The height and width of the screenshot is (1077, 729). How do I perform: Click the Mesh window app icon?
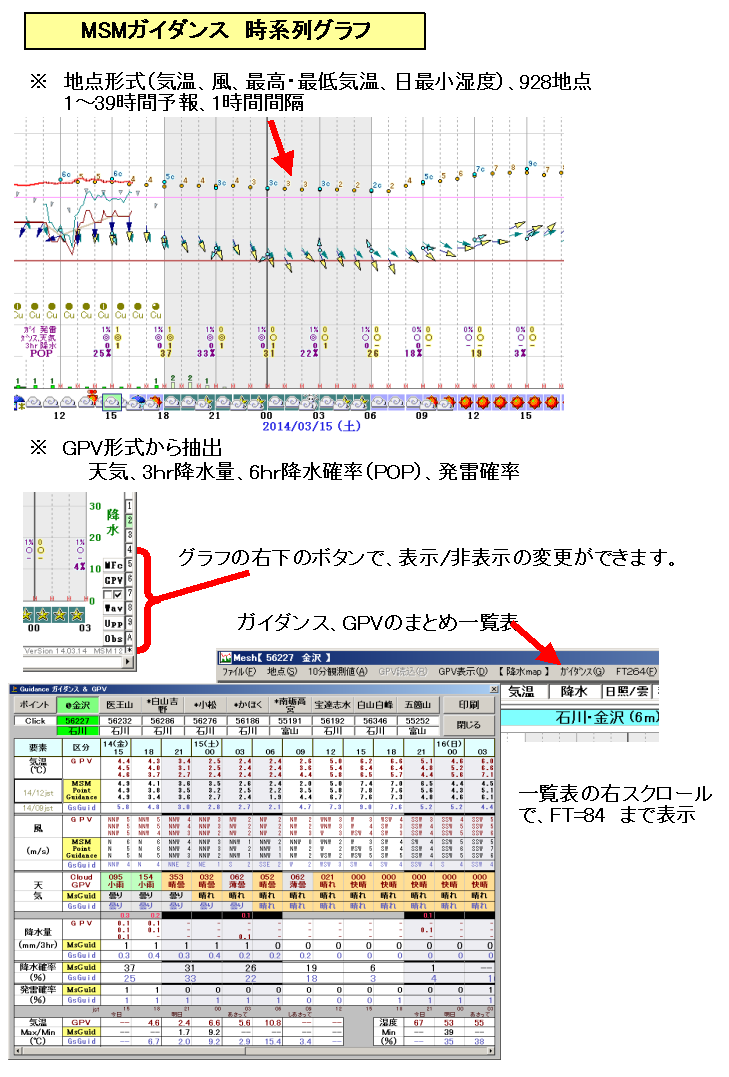click(x=225, y=658)
